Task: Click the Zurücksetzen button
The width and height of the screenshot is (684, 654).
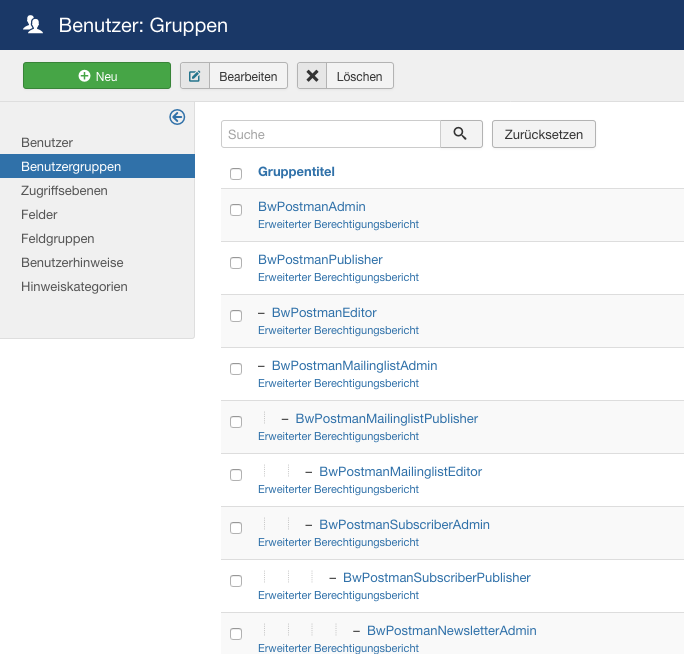Action: pos(543,134)
